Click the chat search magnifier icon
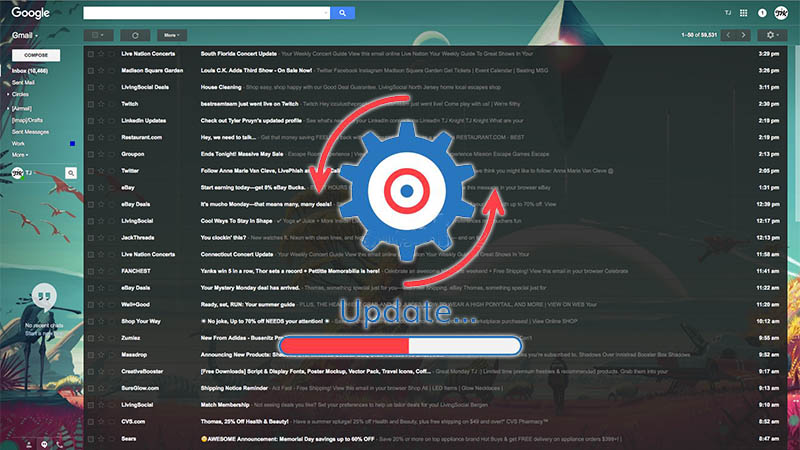800x450 pixels. click(71, 173)
